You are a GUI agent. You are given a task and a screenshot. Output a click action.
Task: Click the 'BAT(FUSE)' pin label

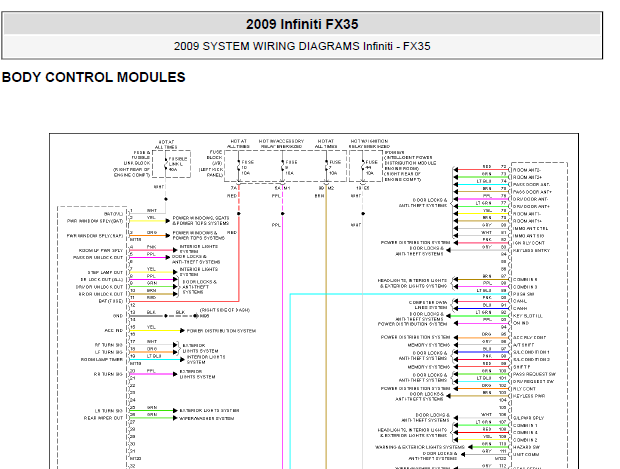coord(111,301)
